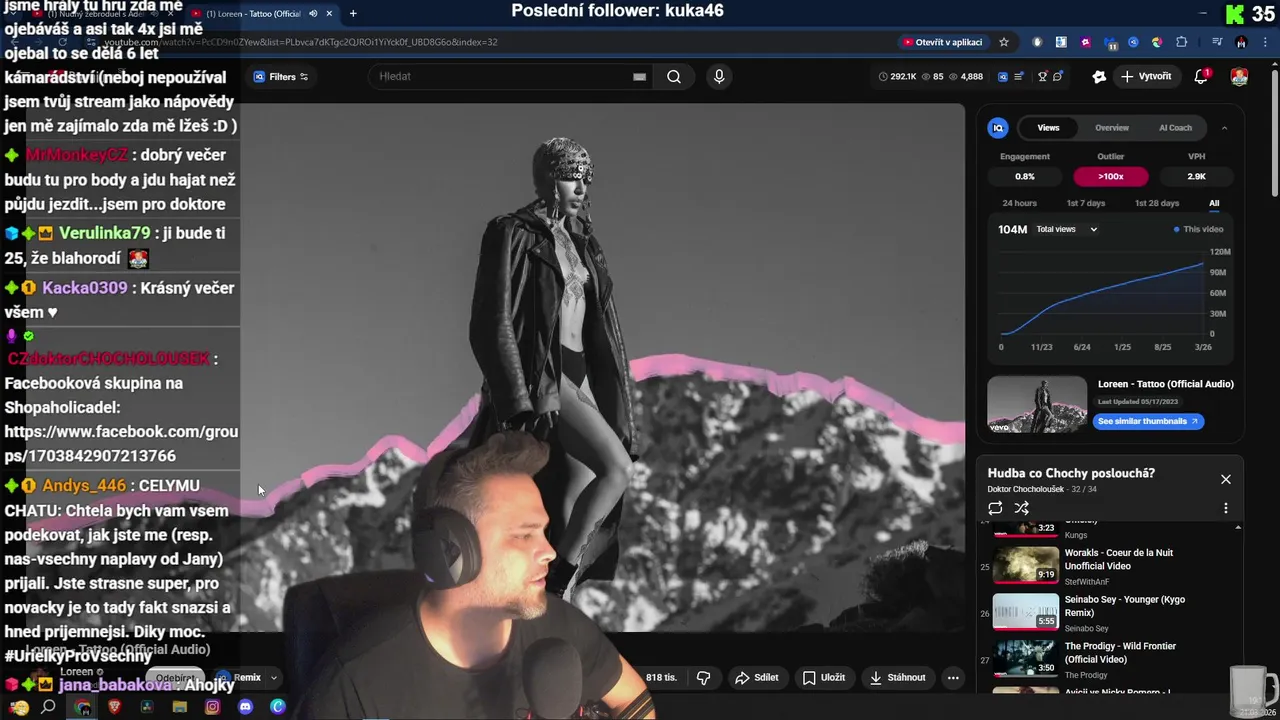
Task: Switch to the AI Coach tab
Action: (1175, 128)
